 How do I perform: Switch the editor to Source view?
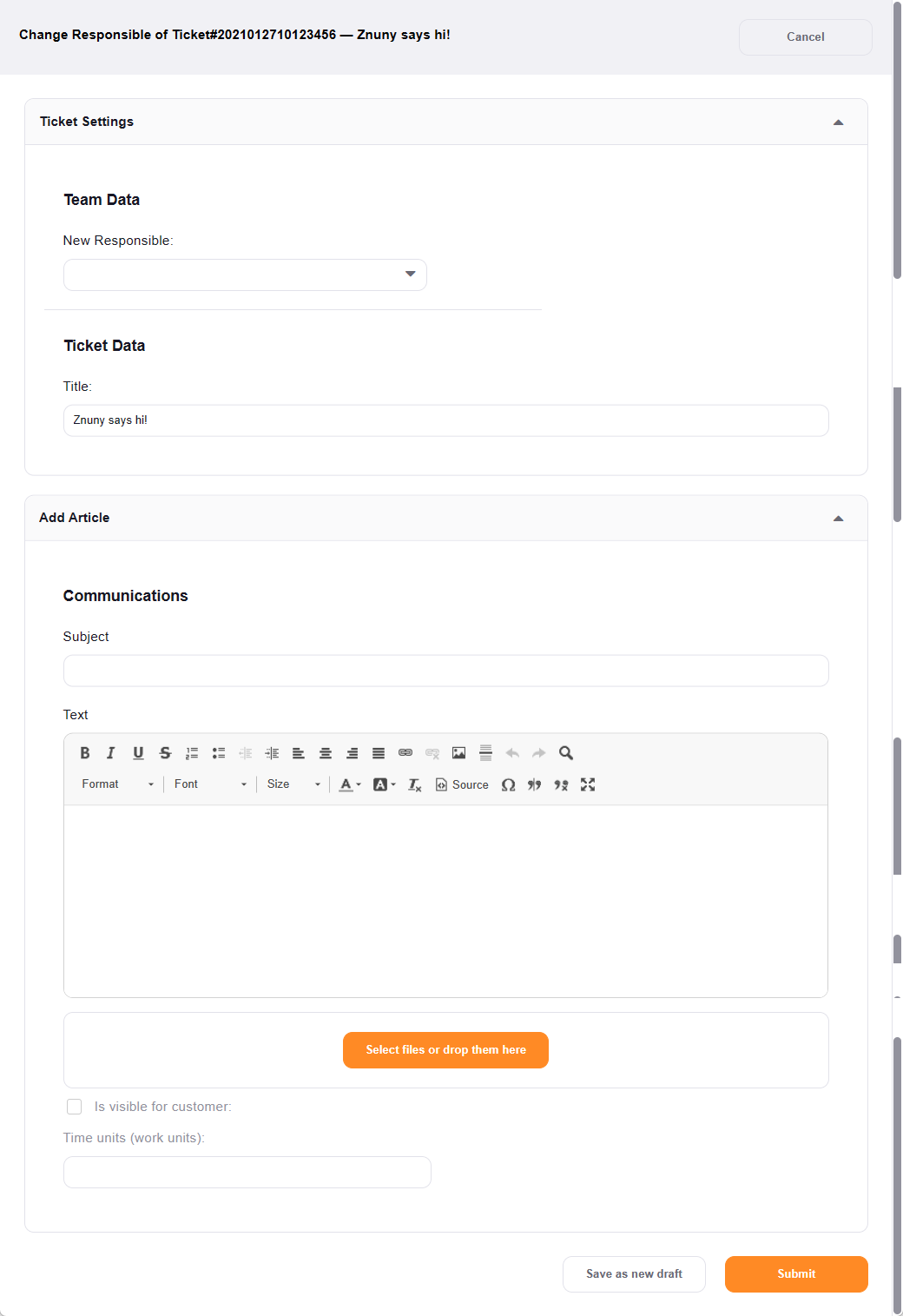click(x=462, y=784)
